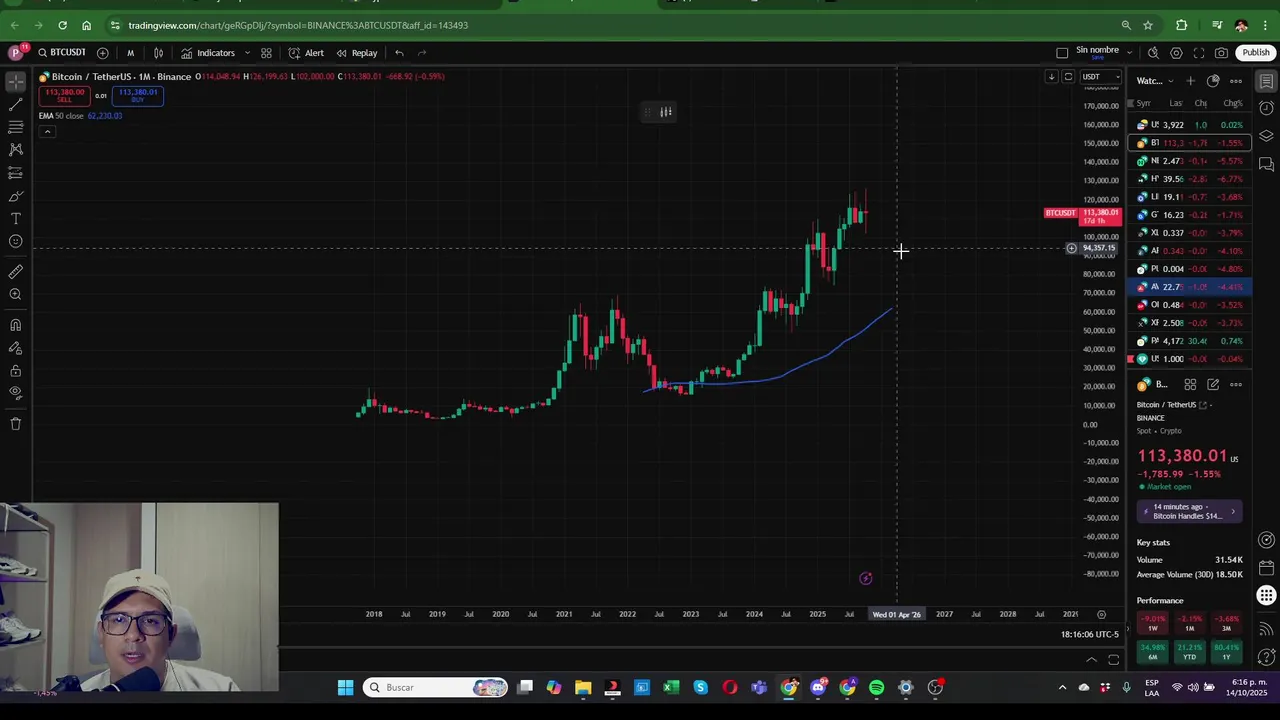The image size is (1280, 720).
Task: Delete all drawings with trash icon
Action: (16, 424)
